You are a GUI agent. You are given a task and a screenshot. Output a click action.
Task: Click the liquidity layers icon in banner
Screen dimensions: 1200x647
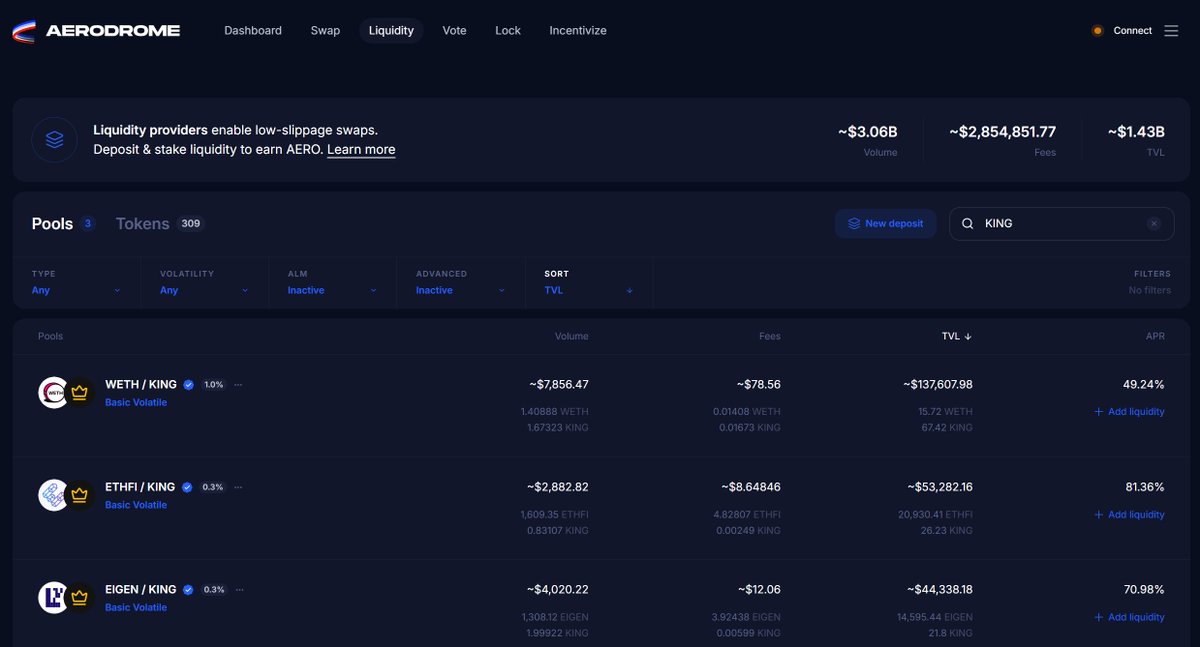[x=55, y=140]
